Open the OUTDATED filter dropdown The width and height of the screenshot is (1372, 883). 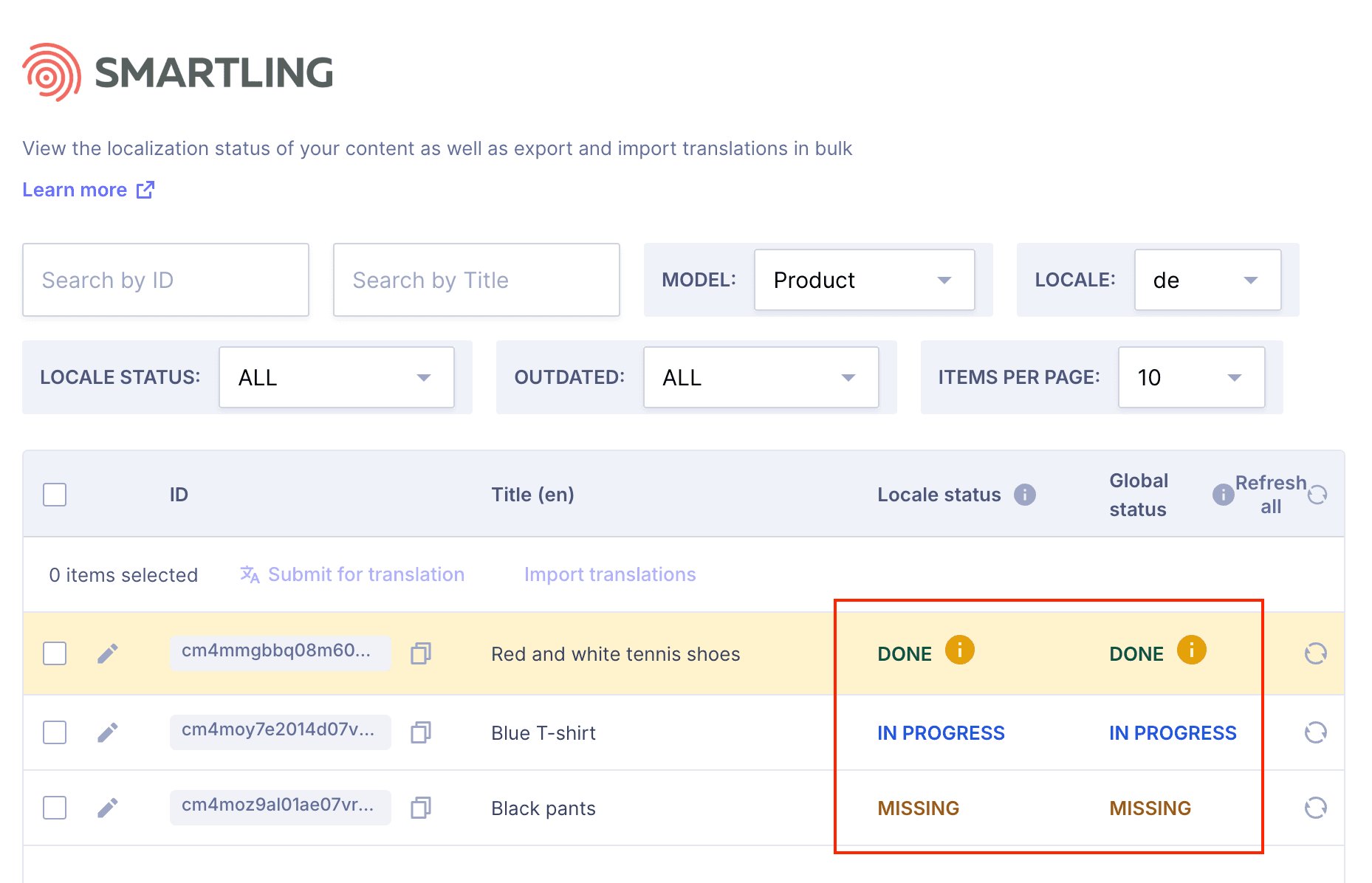(x=760, y=377)
